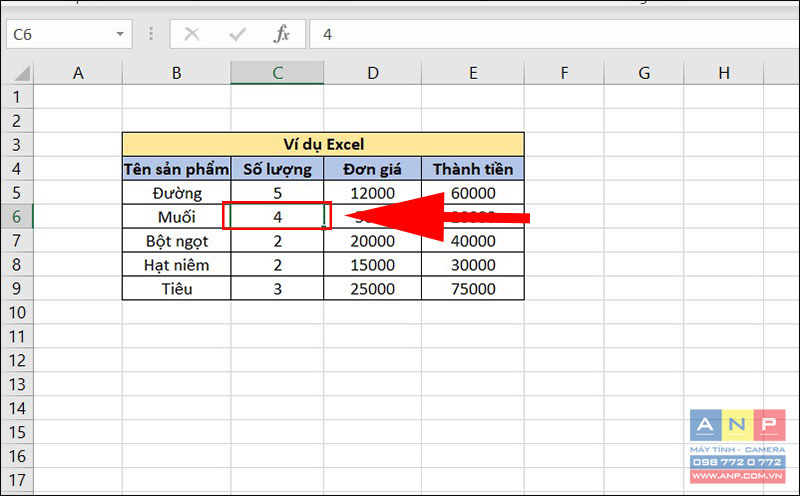Image resolution: width=800 pixels, height=496 pixels.
Task: Select row 13 header
Action: (x=17, y=384)
